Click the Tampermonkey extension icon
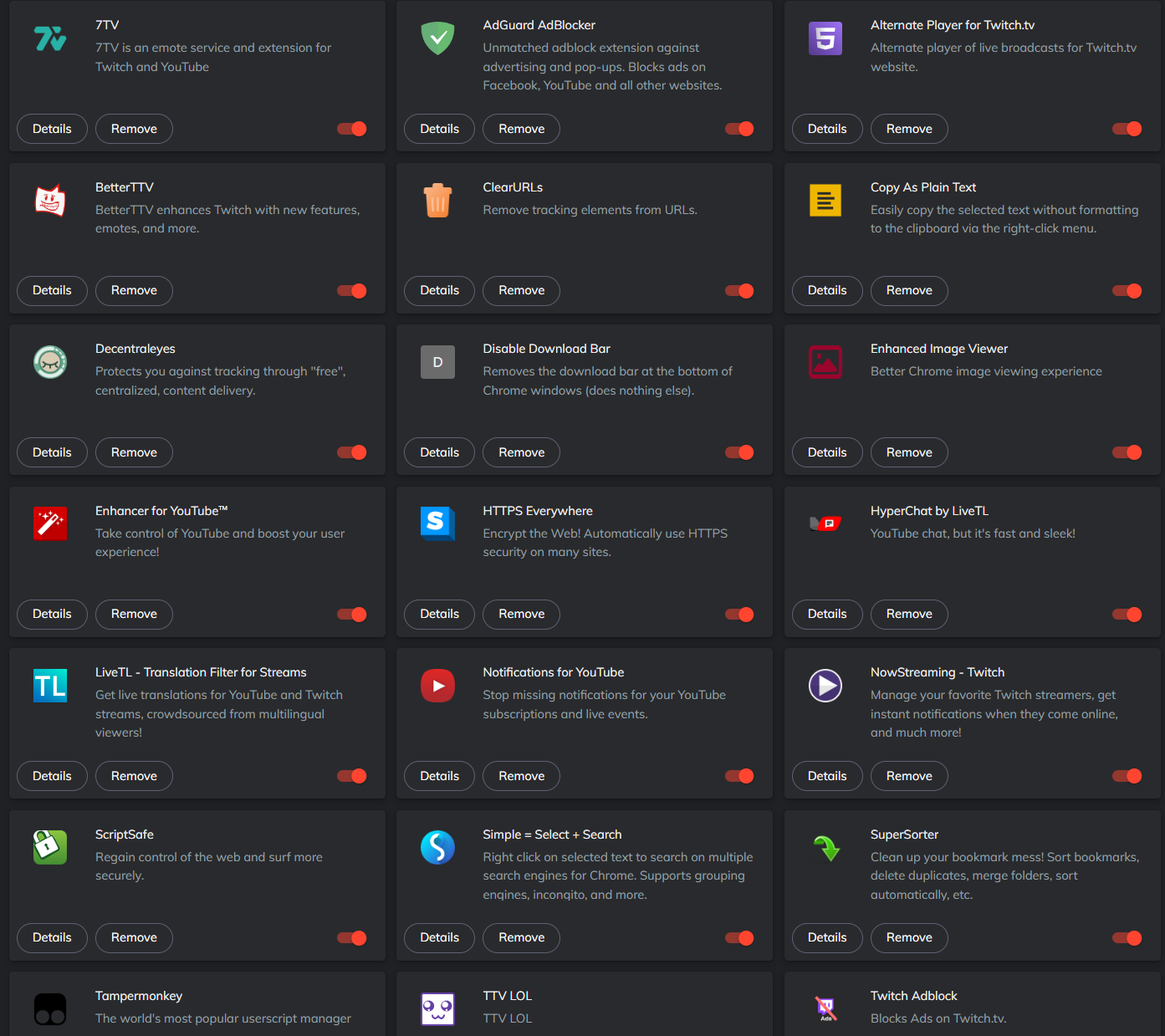Screen dimensions: 1165x1036 (50, 1009)
